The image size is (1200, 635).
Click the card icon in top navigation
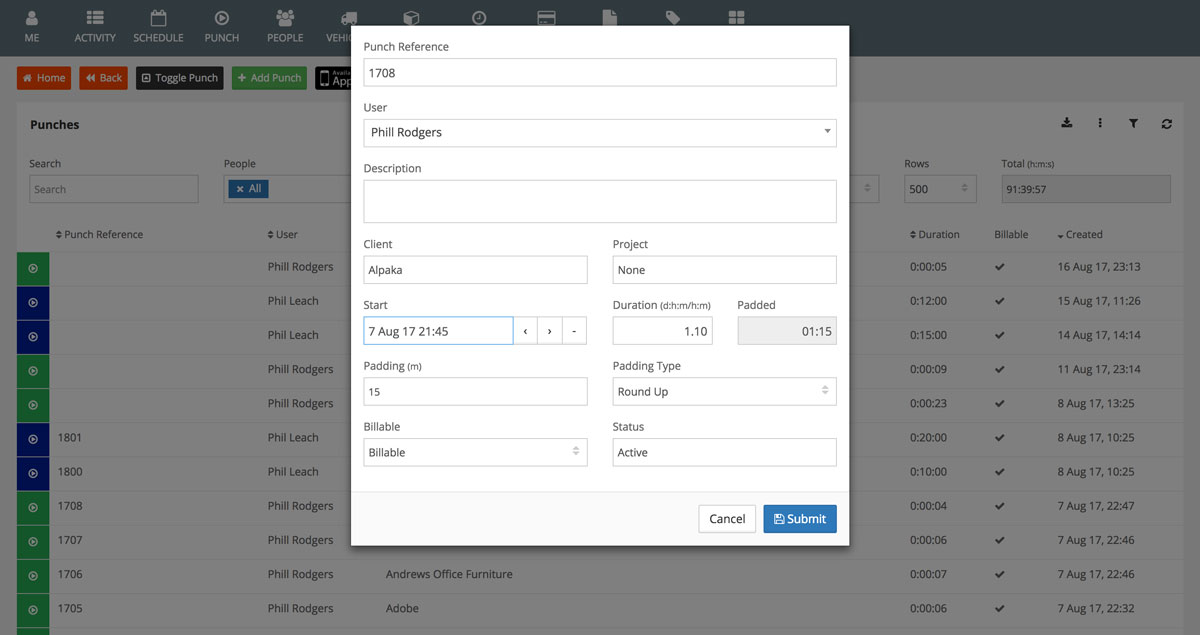(546, 18)
